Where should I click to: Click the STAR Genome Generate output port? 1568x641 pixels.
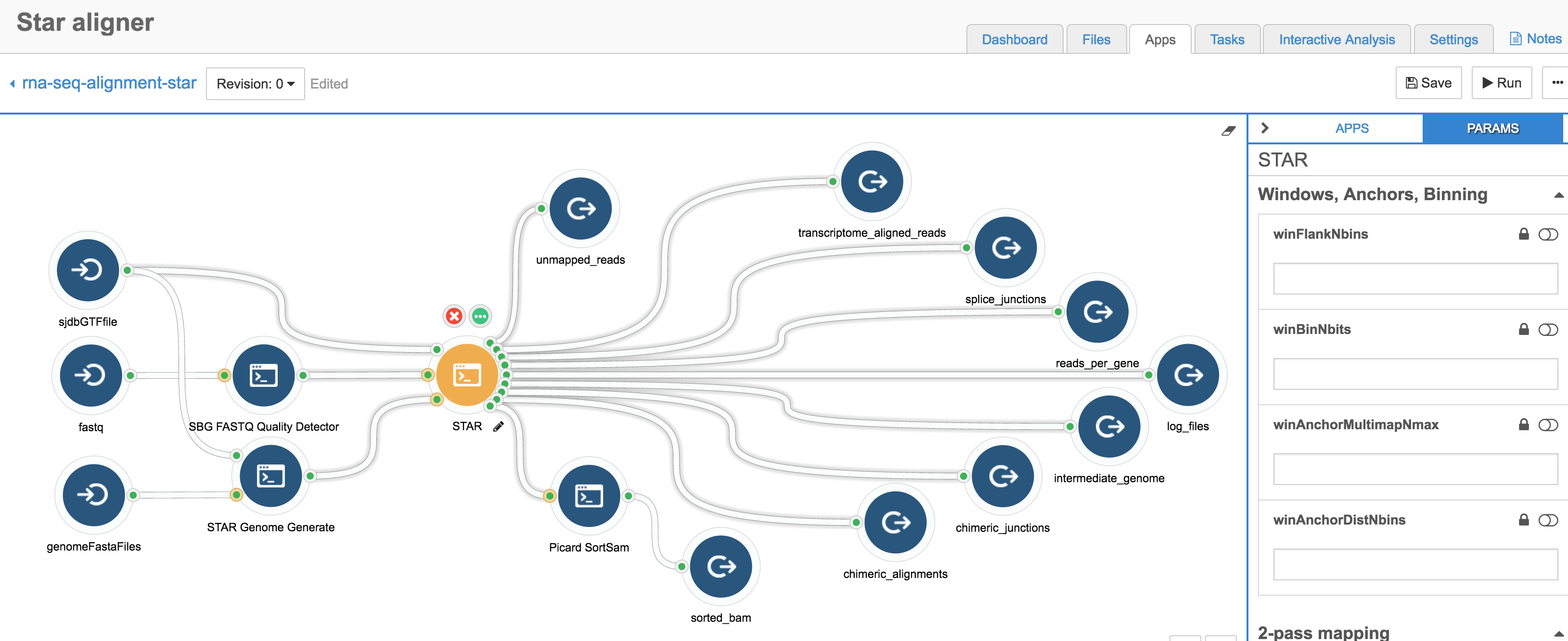click(310, 476)
